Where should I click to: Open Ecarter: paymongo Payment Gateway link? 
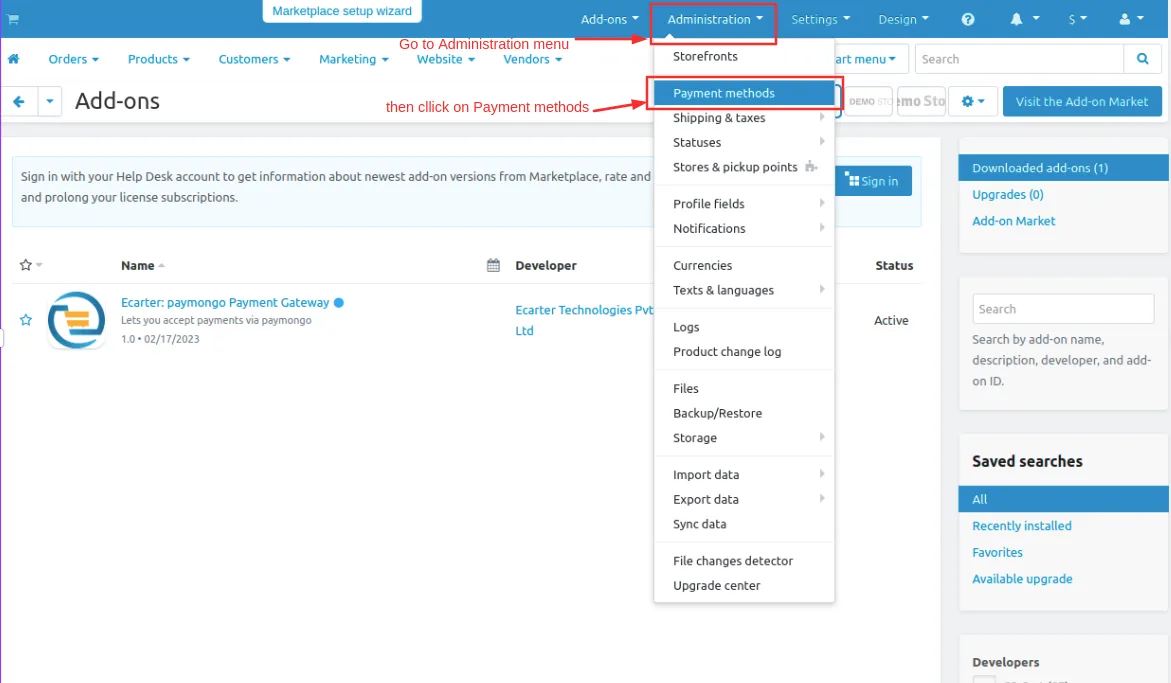(225, 302)
